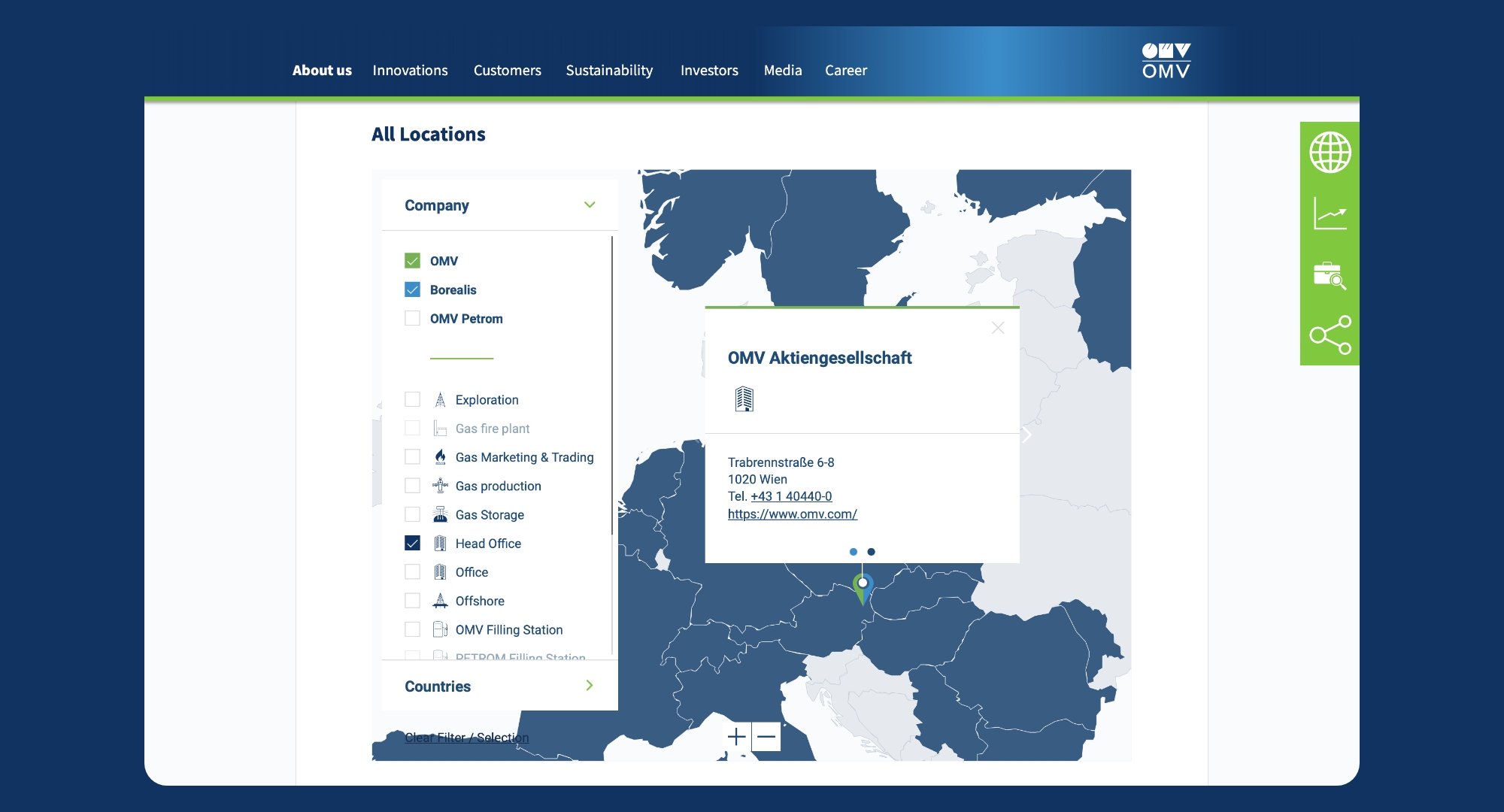Open the Sustainability menu item
Screen dimensions: 1504x812
[609, 70]
